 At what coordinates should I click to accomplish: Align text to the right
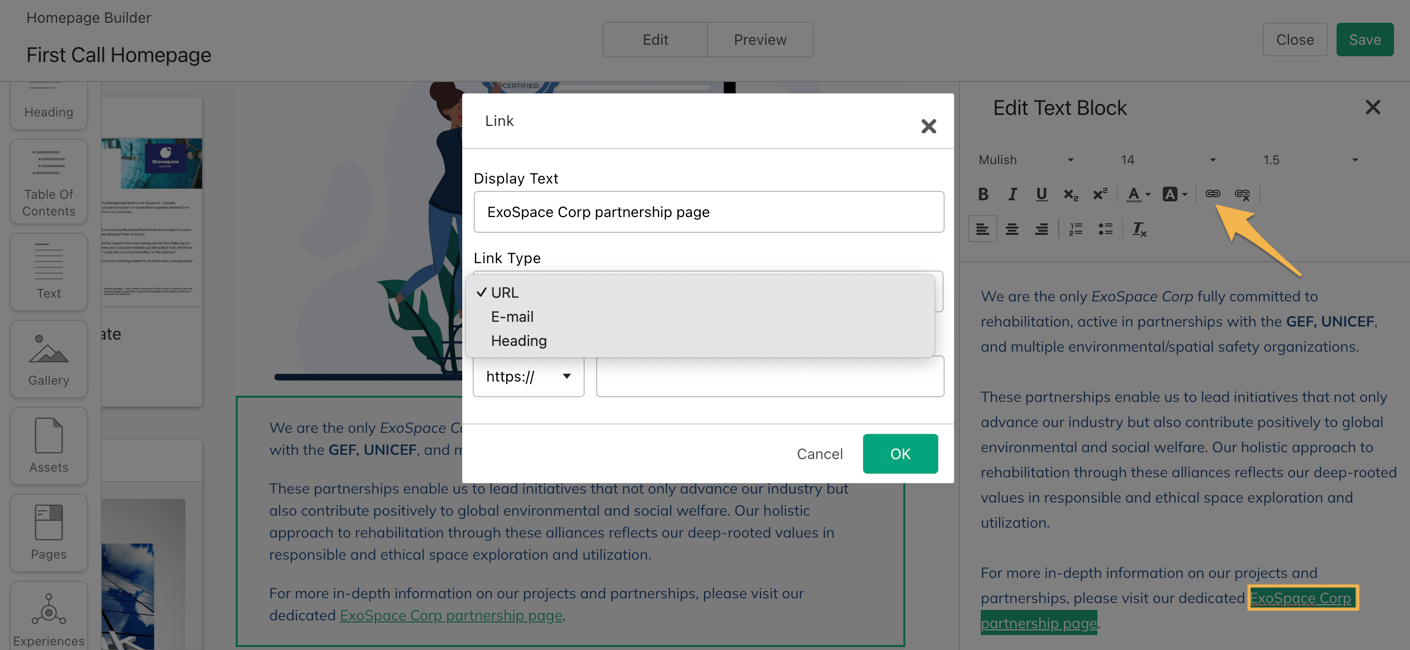(1041, 230)
